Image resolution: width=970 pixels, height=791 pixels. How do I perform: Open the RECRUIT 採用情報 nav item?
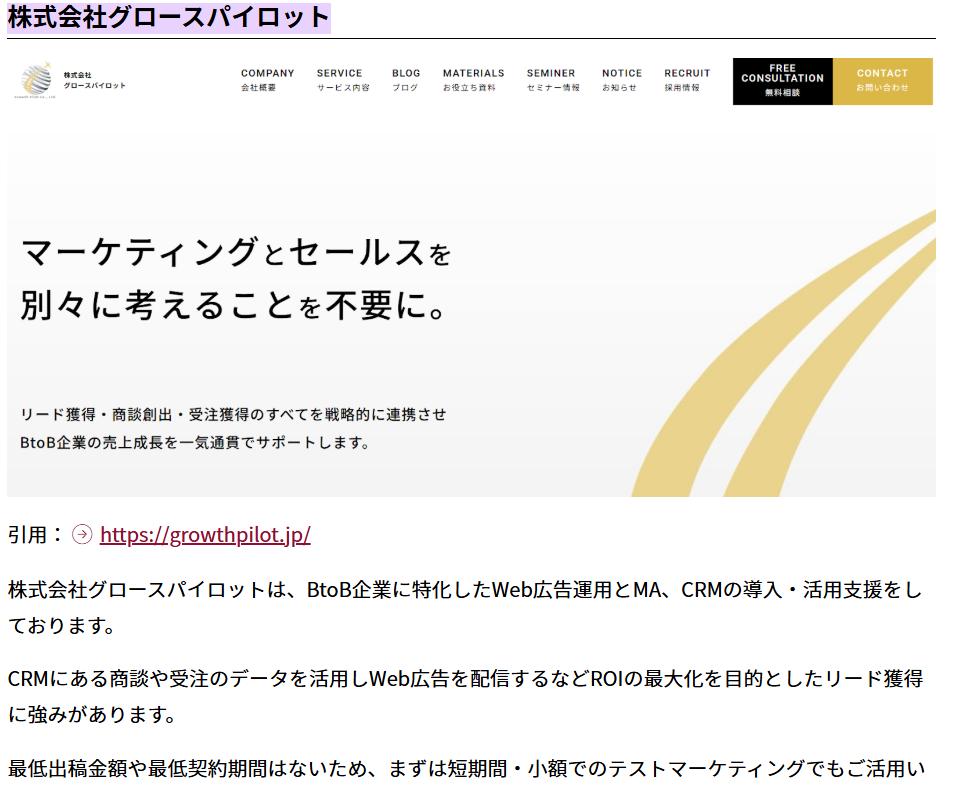687,80
